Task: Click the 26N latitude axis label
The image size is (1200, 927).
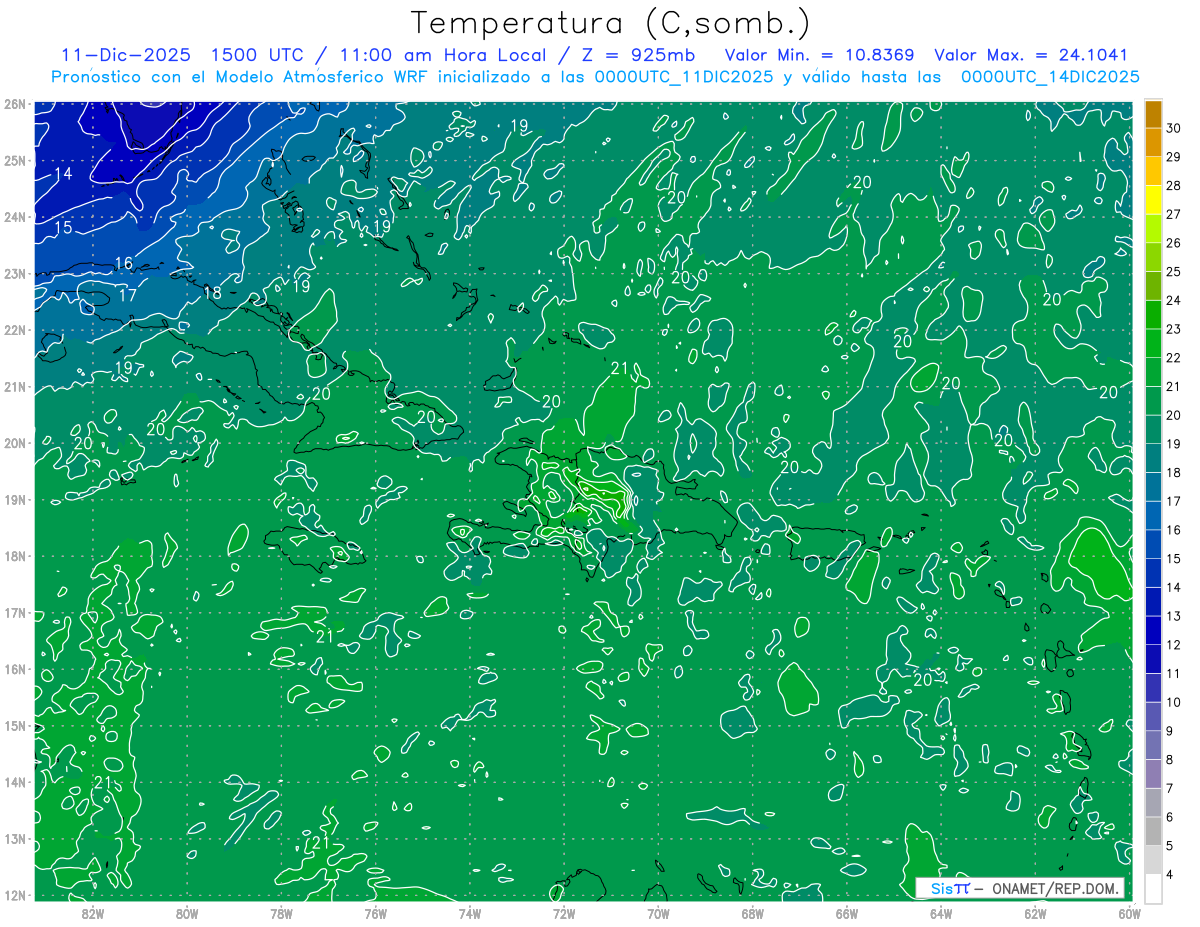Action: click(14, 103)
